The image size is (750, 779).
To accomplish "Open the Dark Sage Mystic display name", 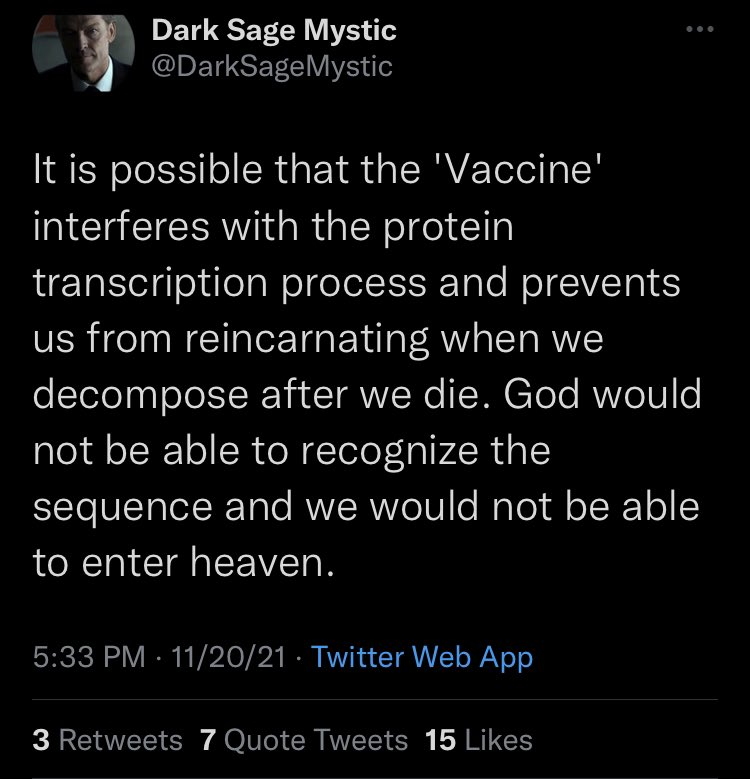I will [274, 31].
